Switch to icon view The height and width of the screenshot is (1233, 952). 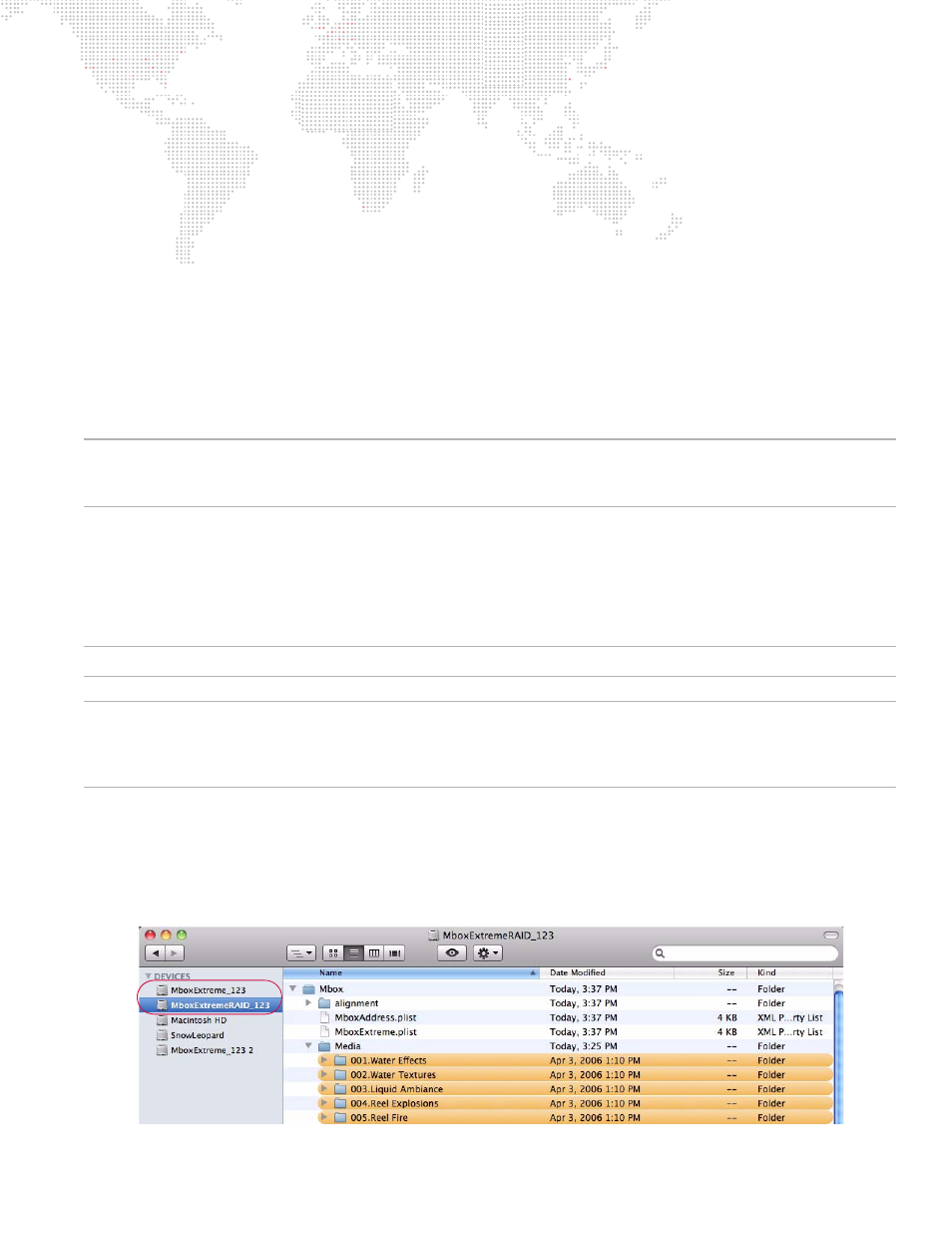coord(333,953)
